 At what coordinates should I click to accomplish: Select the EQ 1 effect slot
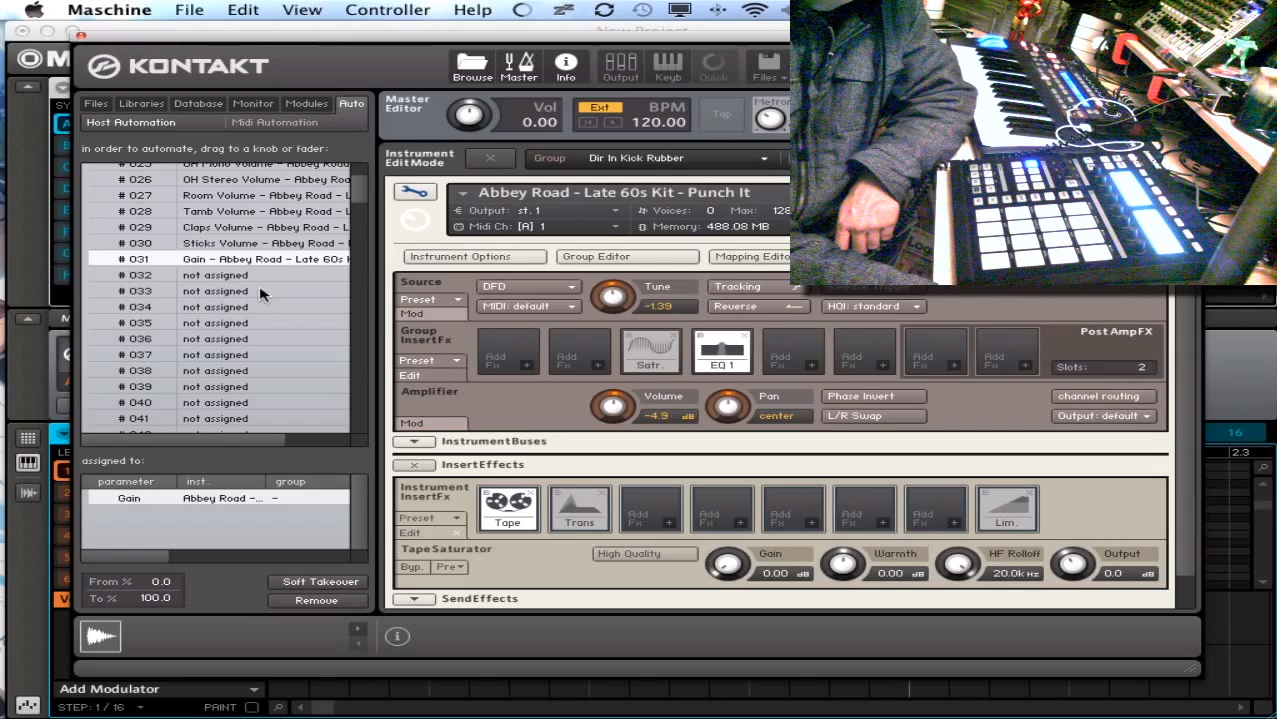point(722,352)
